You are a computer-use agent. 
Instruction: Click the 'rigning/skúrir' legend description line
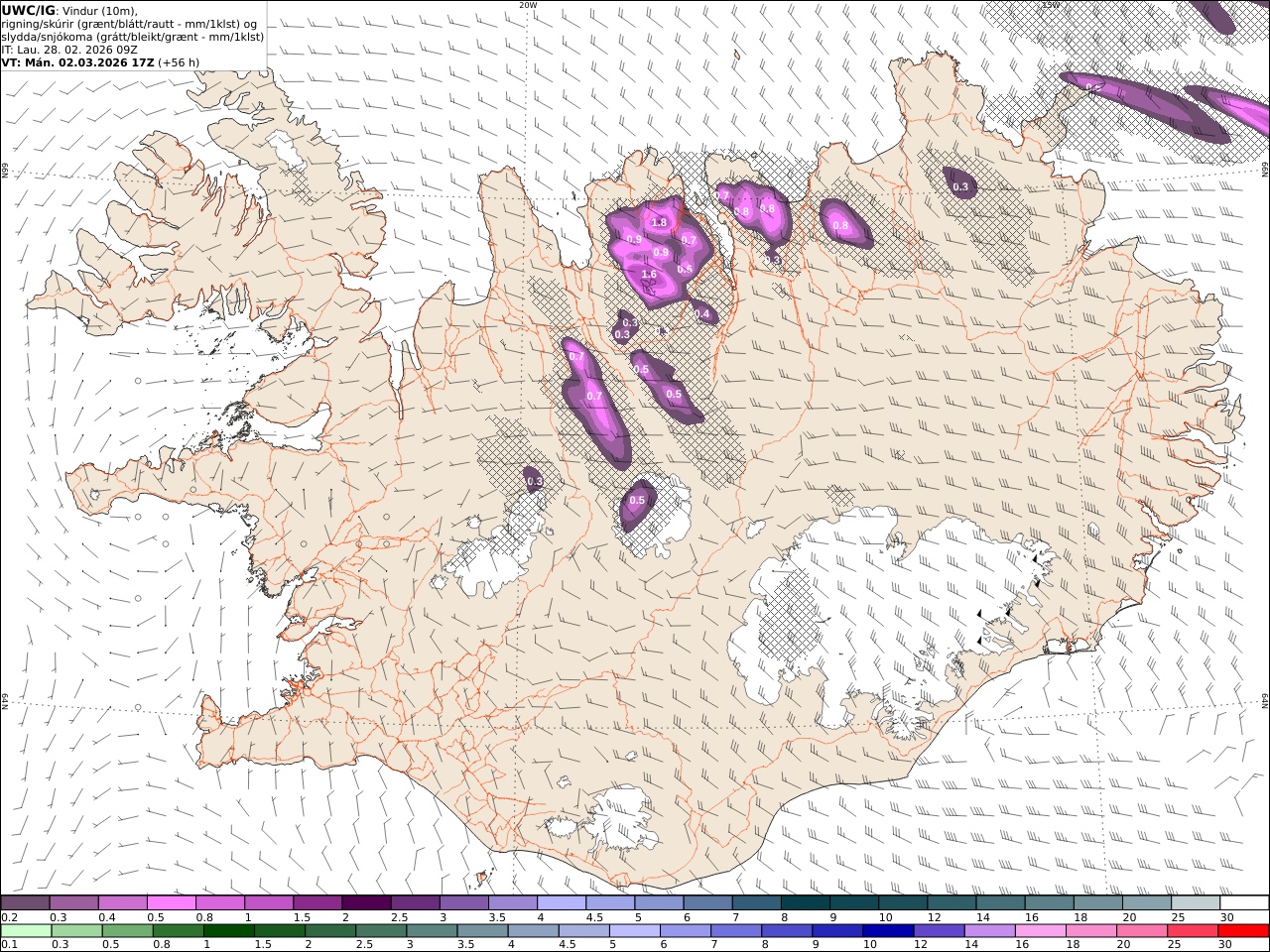(129, 23)
